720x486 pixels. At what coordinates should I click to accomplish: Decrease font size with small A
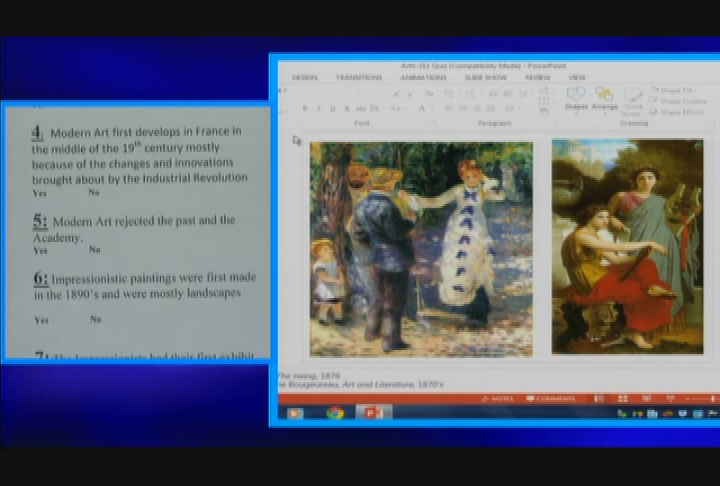click(x=411, y=94)
